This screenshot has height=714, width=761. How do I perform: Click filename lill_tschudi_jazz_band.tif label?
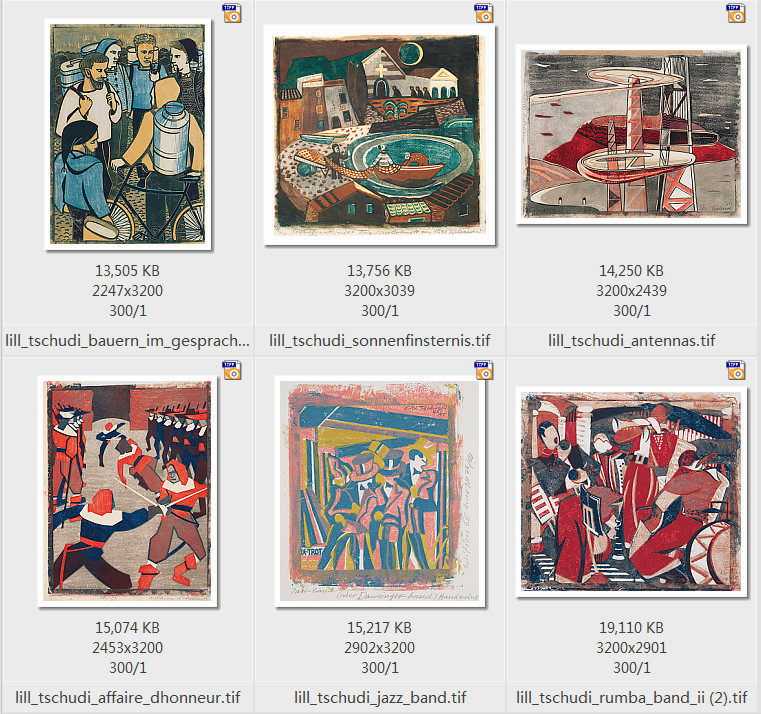tap(380, 697)
